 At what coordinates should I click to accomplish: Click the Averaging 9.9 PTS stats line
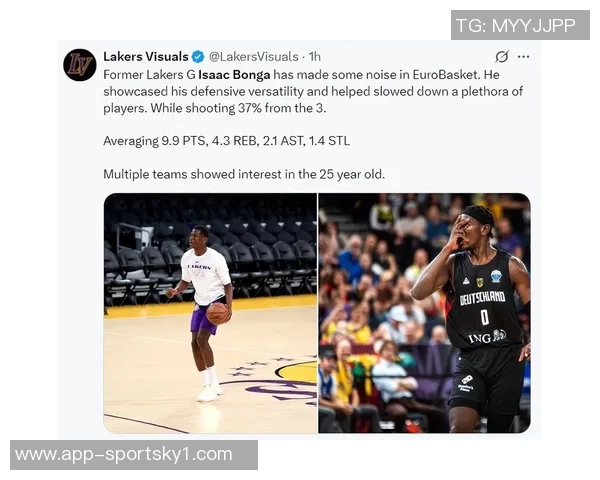click(227, 141)
